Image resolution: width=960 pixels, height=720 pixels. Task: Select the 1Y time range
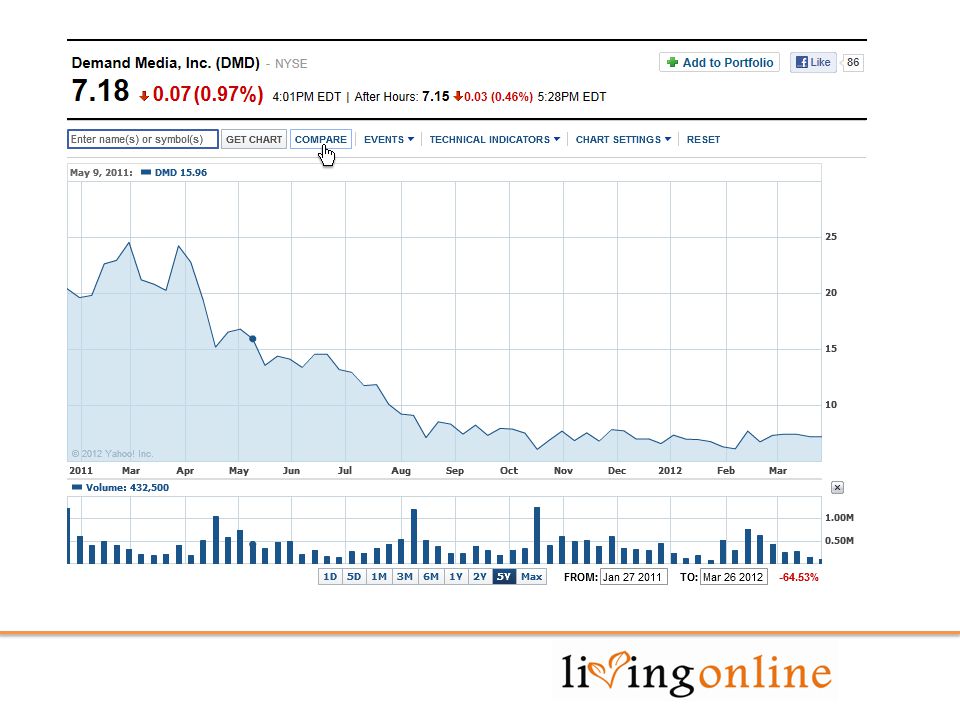456,577
